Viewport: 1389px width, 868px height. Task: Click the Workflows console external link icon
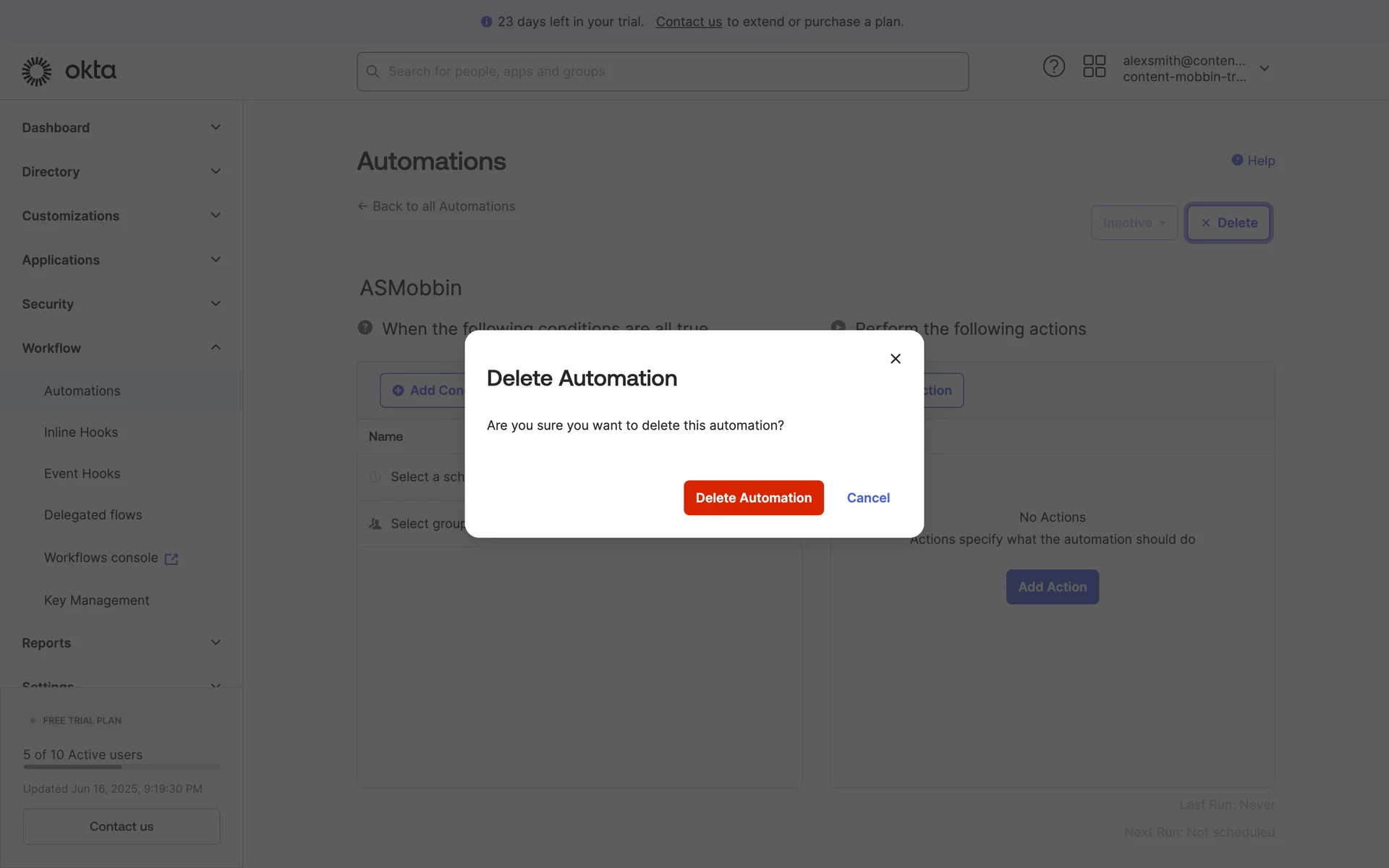point(171,559)
